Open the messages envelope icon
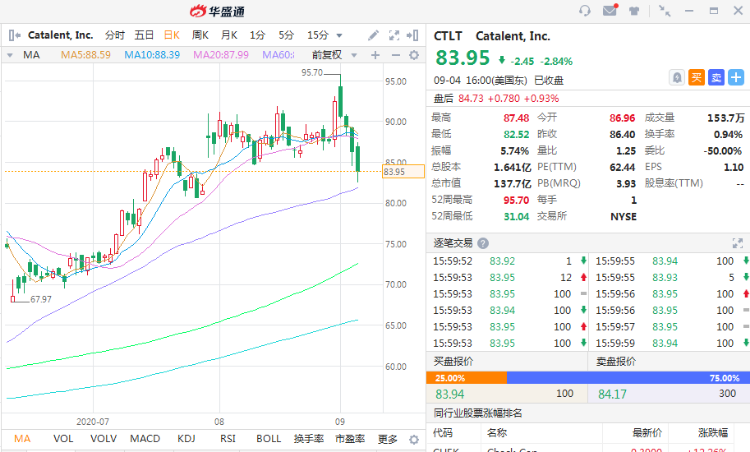750x452 pixels. point(610,10)
